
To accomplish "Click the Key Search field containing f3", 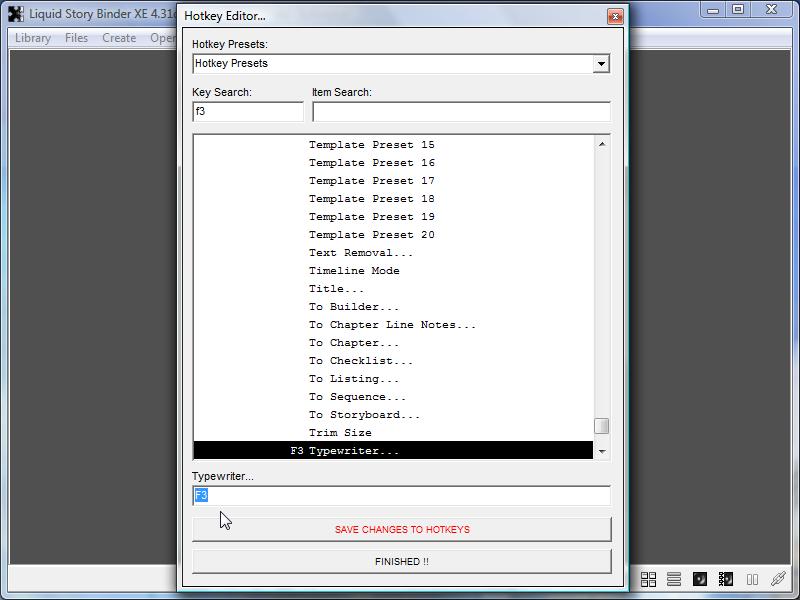I will pos(248,112).
